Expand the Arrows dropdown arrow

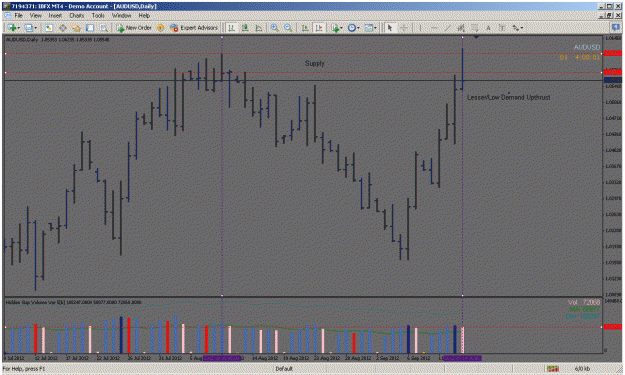522,28
